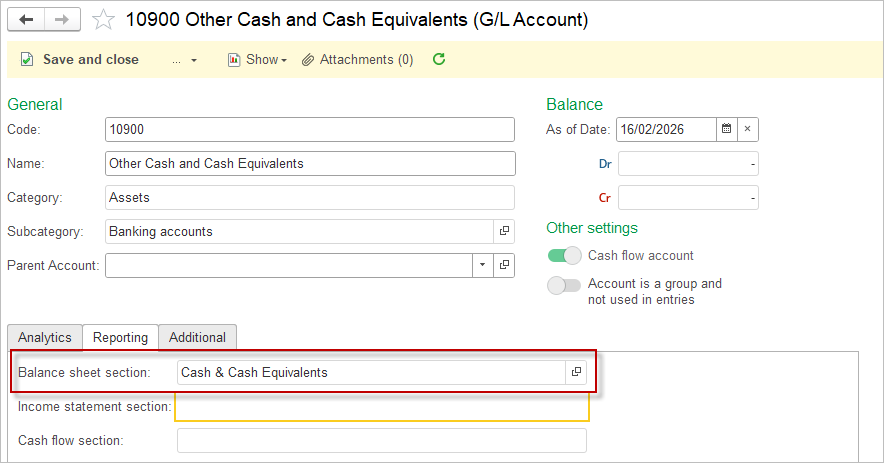The image size is (884, 463).
Task: Open Attachments (0)
Action: 357,60
